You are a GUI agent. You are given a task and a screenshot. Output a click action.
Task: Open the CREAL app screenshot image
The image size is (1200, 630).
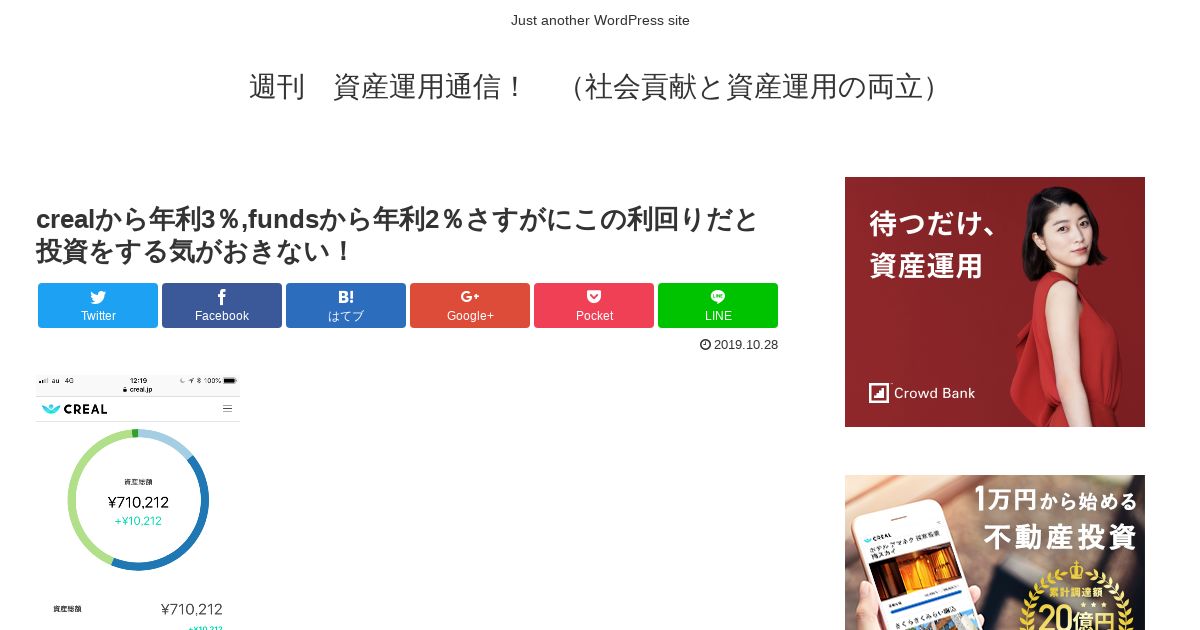[x=138, y=502]
